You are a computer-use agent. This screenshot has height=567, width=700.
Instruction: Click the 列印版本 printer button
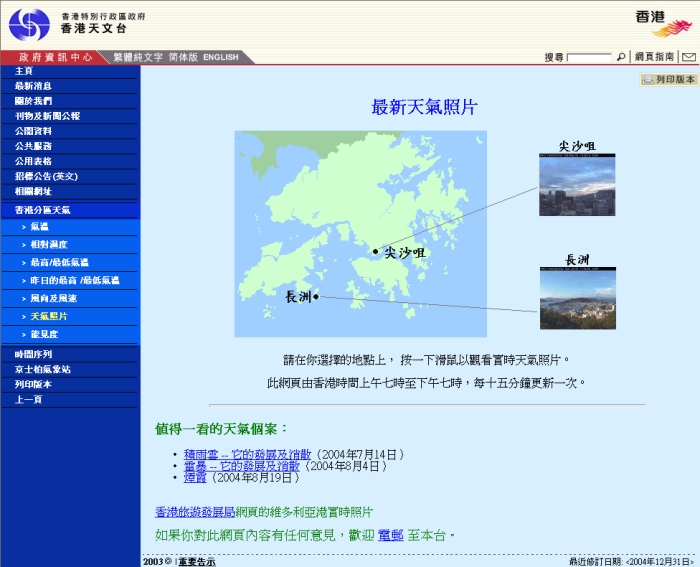pyautogui.click(x=668, y=79)
